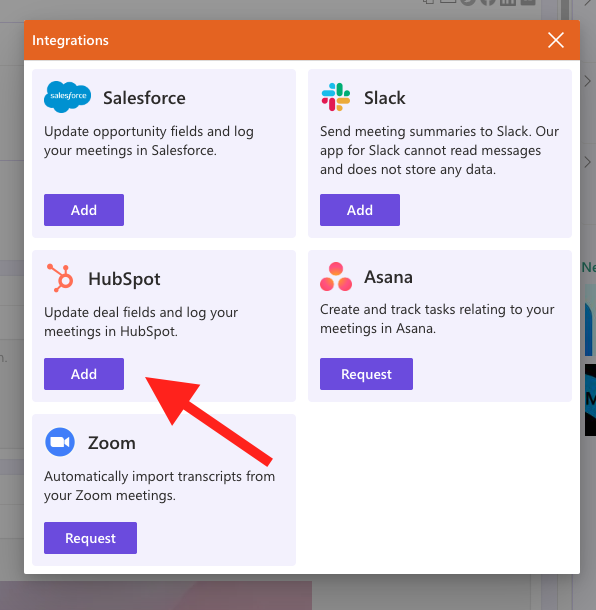Click 'Update deal fields' HubSpot description
The height and width of the screenshot is (610, 596).
coord(141,322)
